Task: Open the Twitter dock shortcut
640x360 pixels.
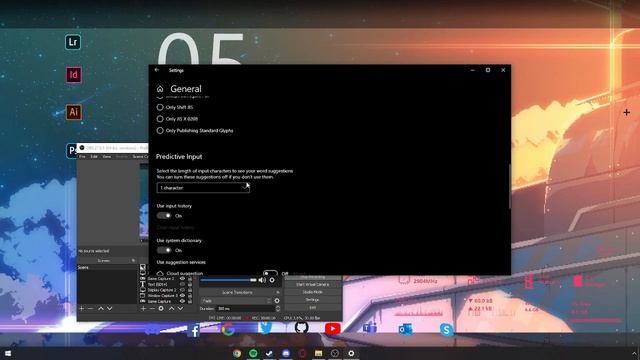Action: point(265,328)
